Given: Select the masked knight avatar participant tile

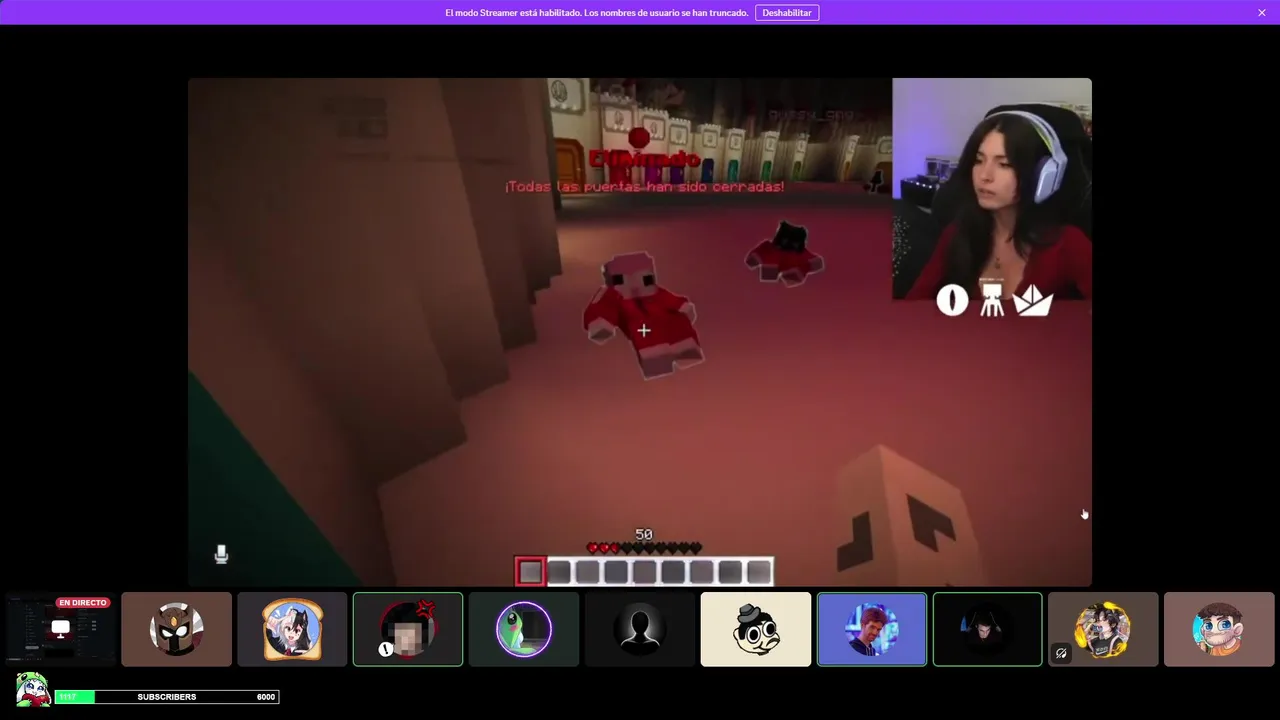Looking at the screenshot, I should [x=176, y=629].
